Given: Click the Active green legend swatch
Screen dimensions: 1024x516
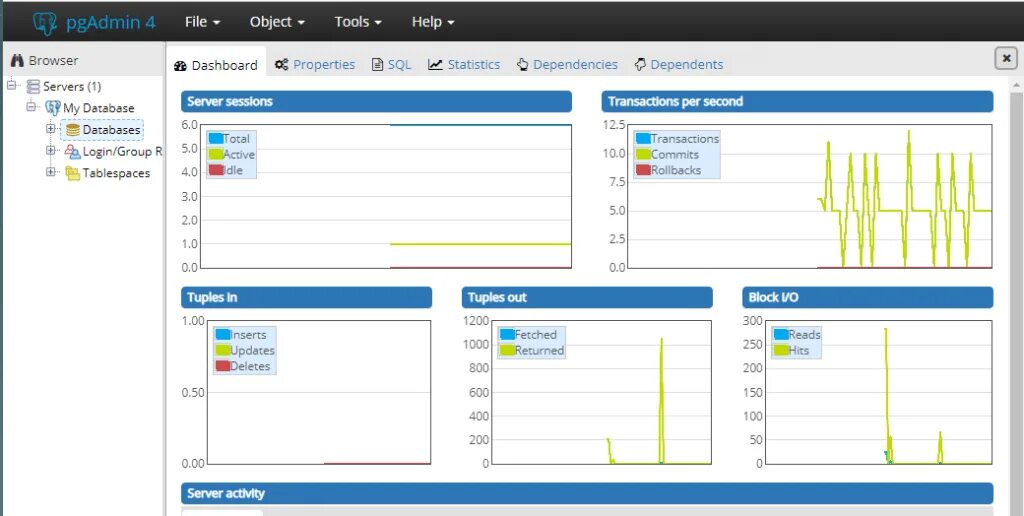Looking at the screenshot, I should click(x=216, y=154).
